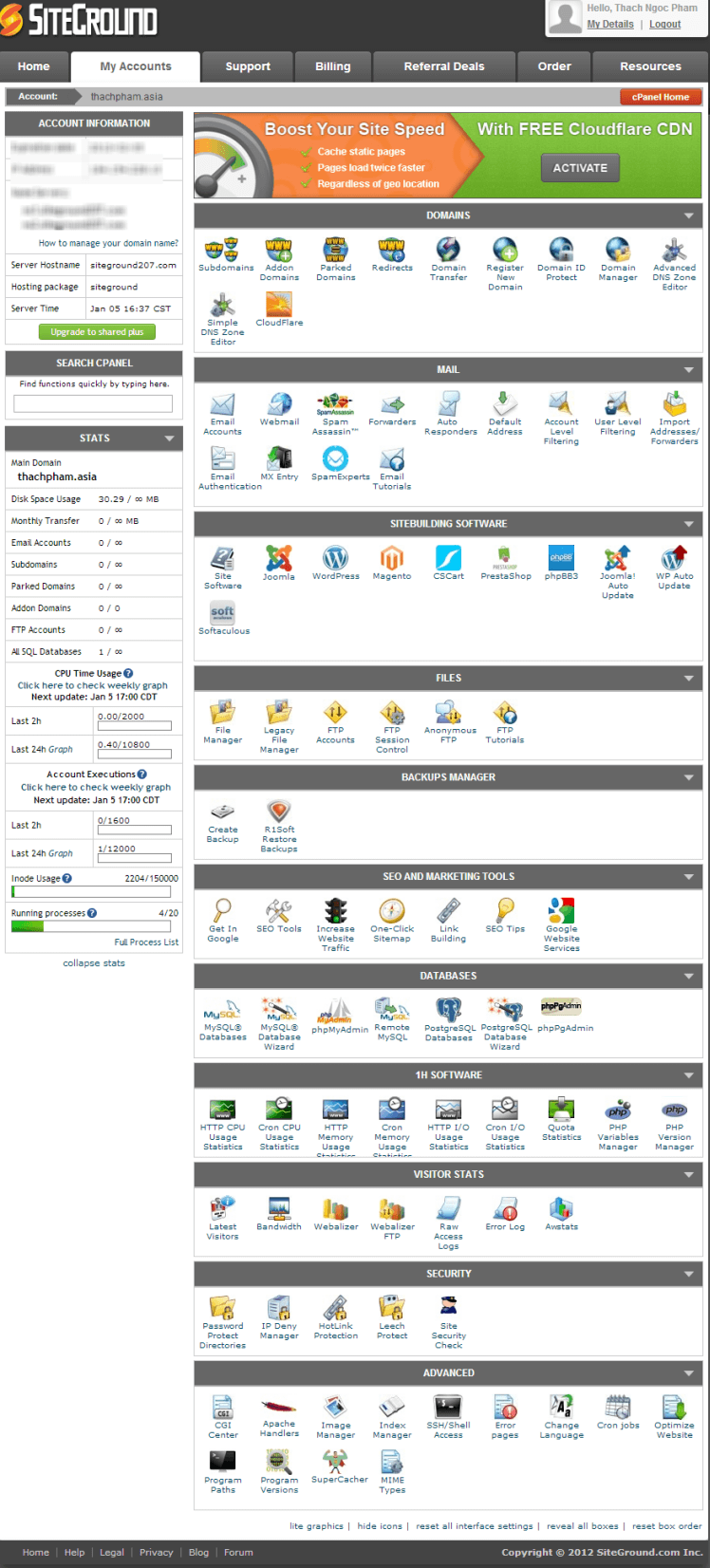
Task: Open Joomla installer icon
Action: [279, 559]
